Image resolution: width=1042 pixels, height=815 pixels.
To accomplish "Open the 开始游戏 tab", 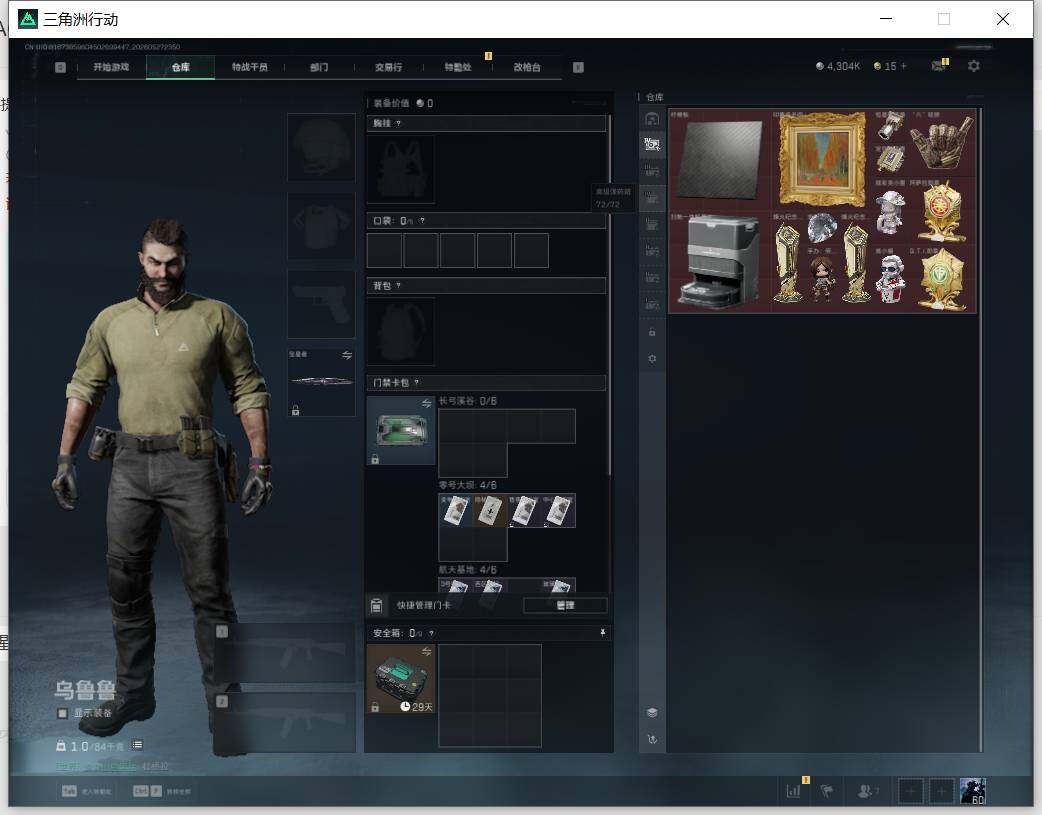I will coord(111,67).
